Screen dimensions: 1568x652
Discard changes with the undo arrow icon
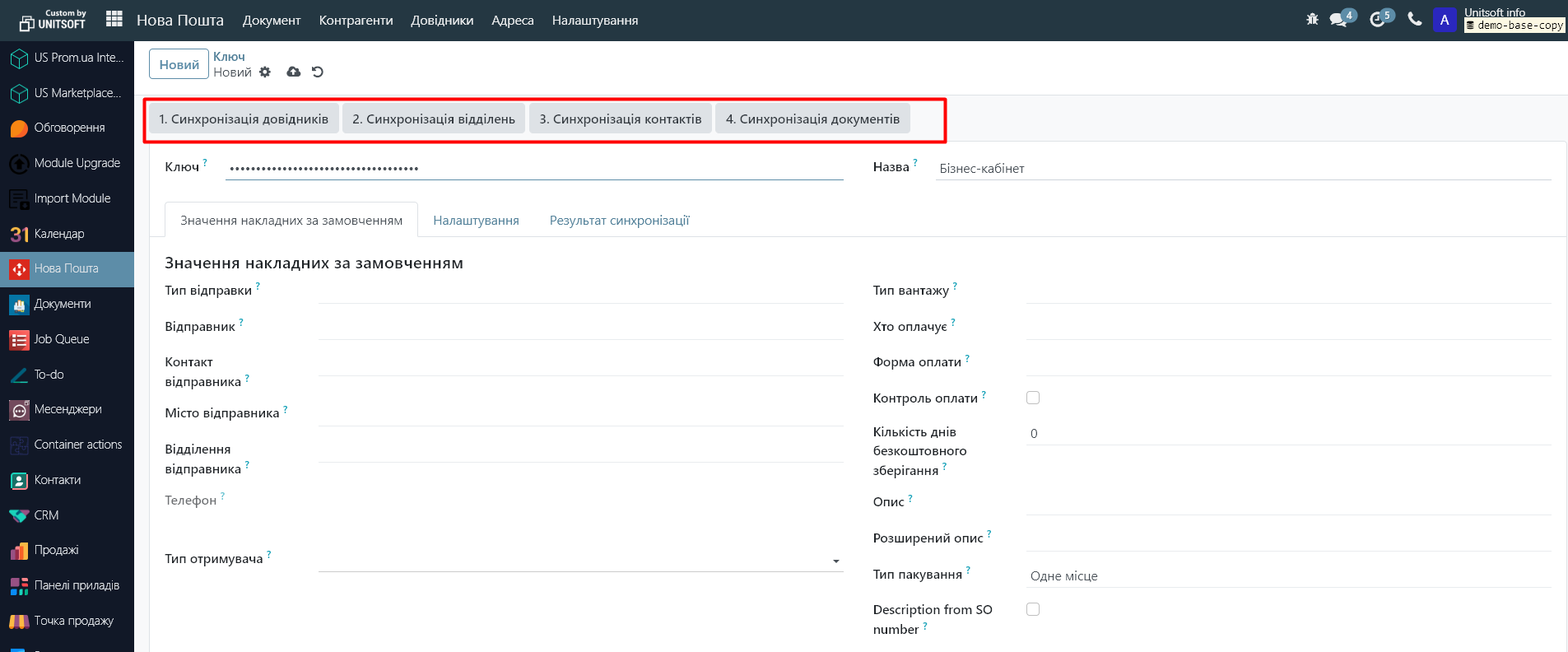318,72
